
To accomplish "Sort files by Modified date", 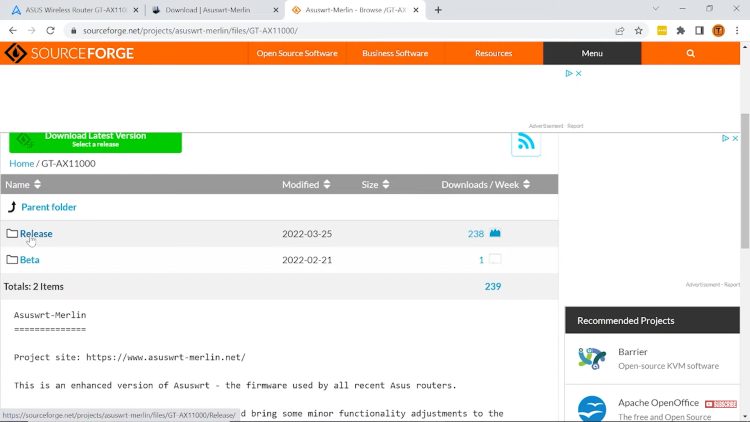I will [306, 184].
